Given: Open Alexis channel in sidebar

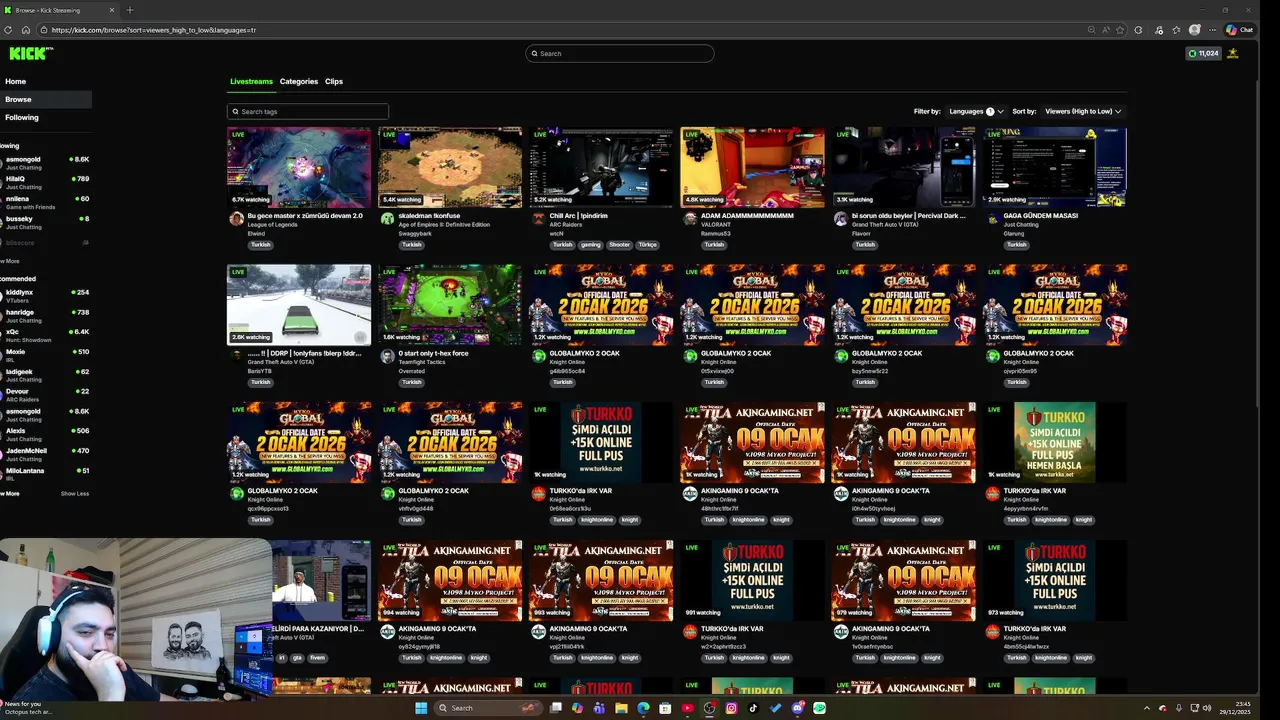Looking at the screenshot, I should click(46, 434).
